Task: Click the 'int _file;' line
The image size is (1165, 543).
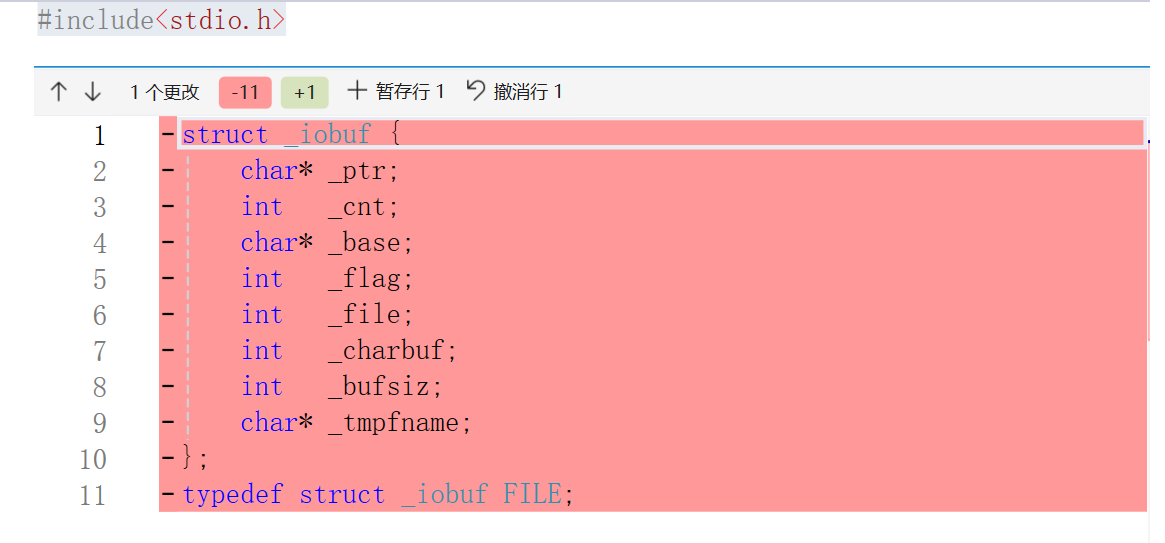Action: tap(327, 315)
